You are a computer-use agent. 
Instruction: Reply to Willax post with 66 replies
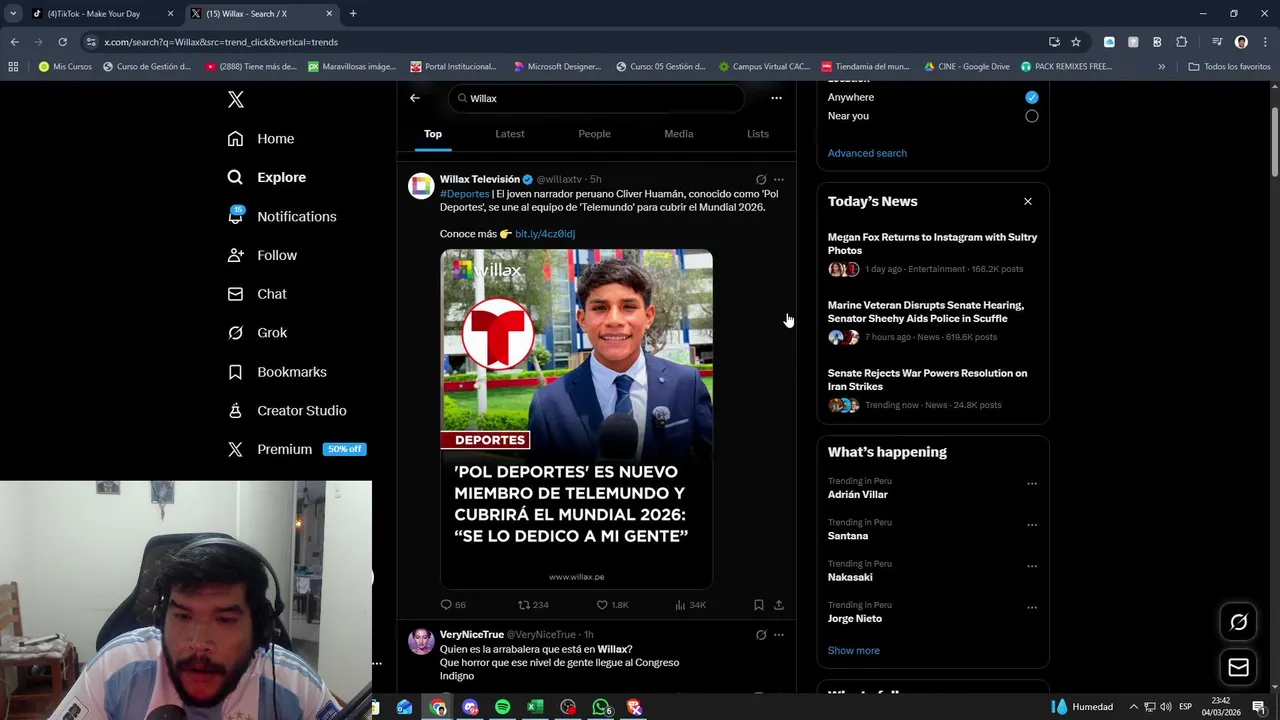point(453,605)
